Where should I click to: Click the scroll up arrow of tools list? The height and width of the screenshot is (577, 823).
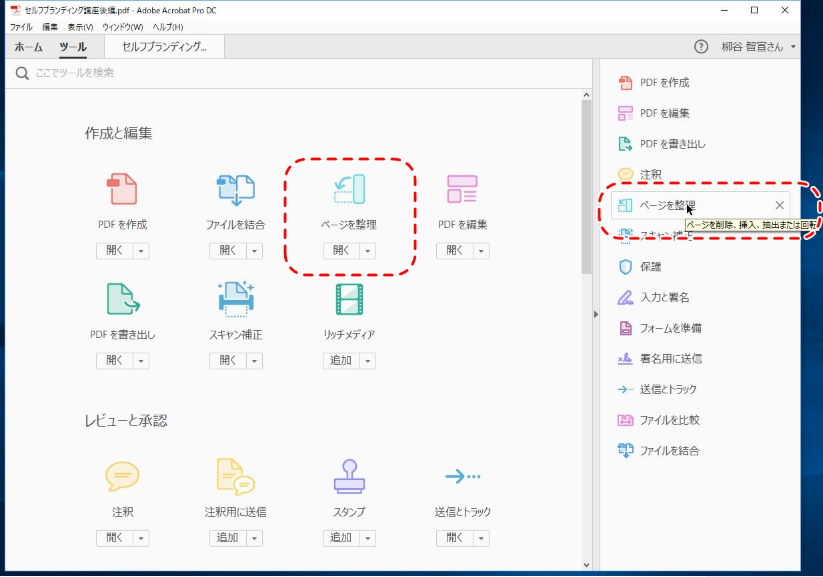[586, 95]
